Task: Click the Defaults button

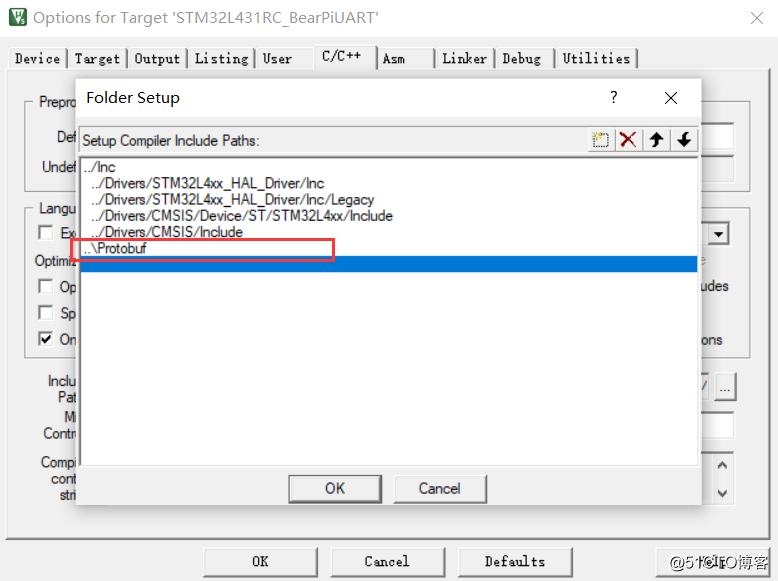Action: (x=515, y=562)
